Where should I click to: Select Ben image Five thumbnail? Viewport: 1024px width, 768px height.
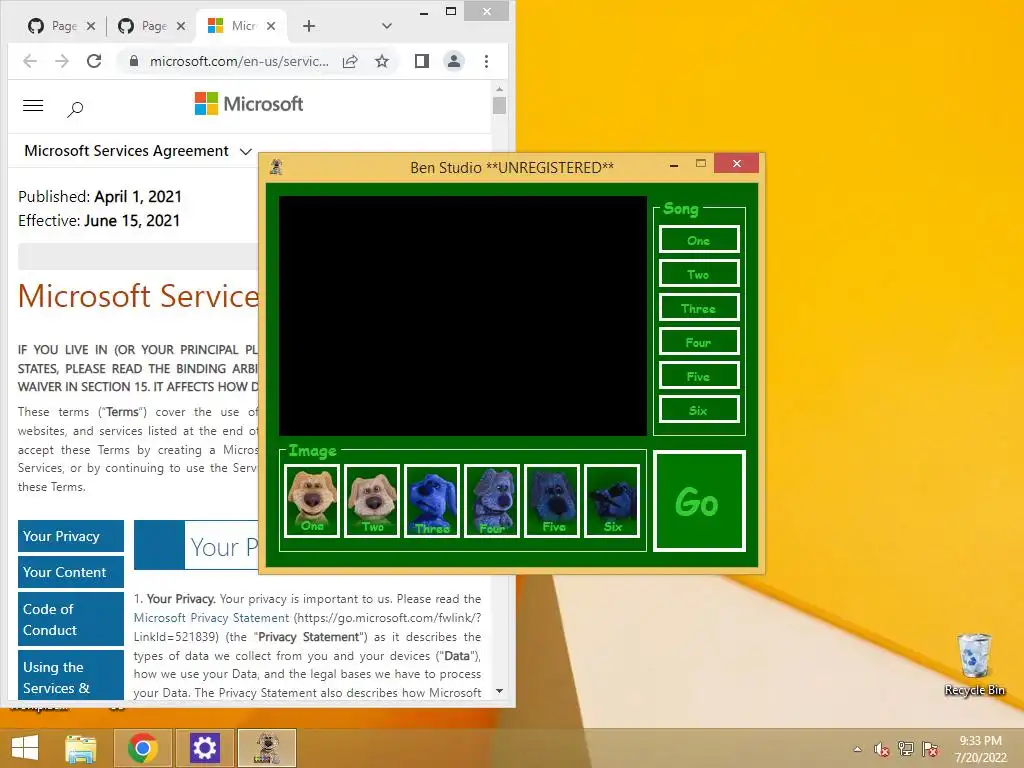click(552, 501)
